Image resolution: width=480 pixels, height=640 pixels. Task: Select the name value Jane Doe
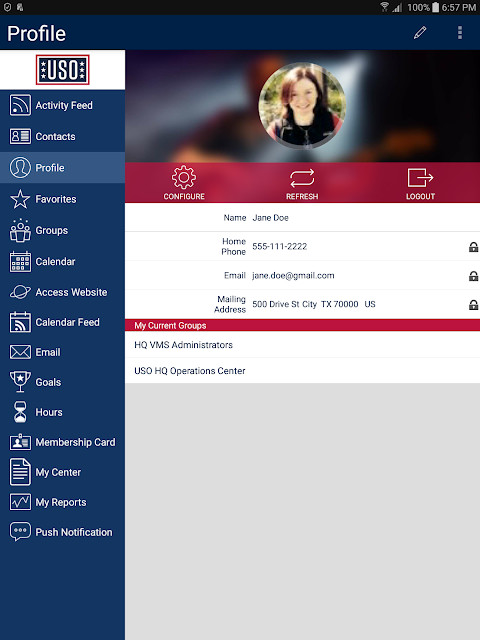click(270, 218)
